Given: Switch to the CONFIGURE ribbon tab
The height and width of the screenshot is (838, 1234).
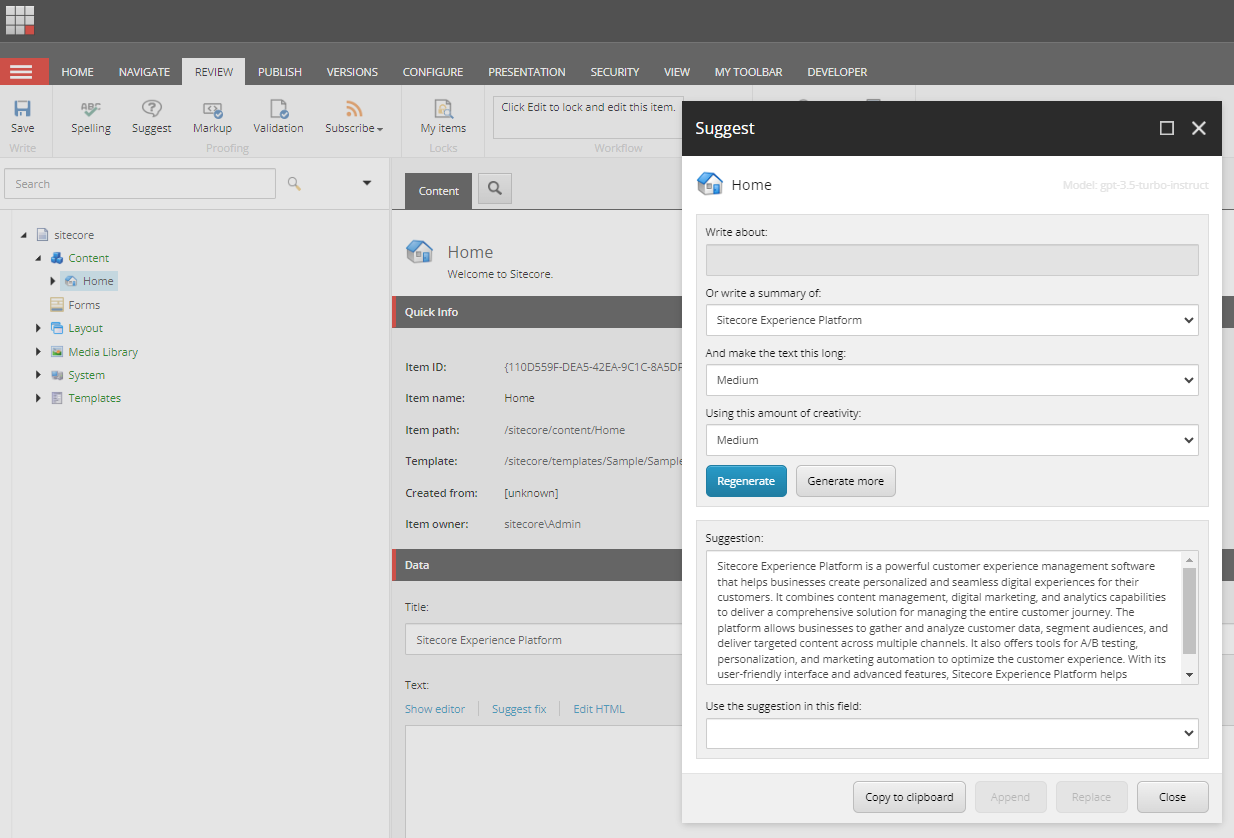Looking at the screenshot, I should (433, 72).
